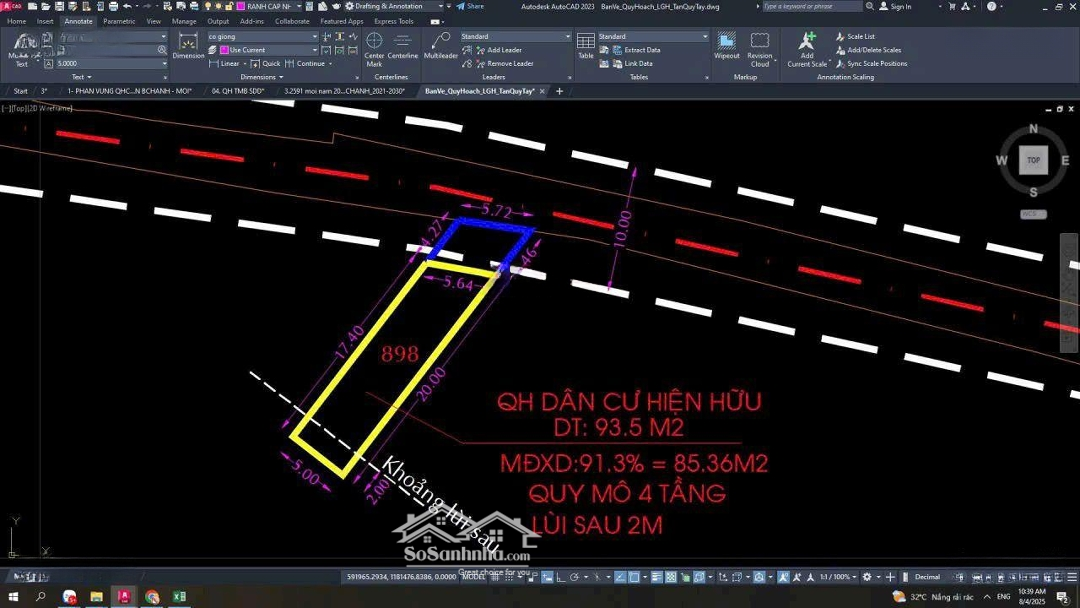Choose the Centerline tool
Image resolution: width=1080 pixels, height=608 pixels.
tap(403, 46)
